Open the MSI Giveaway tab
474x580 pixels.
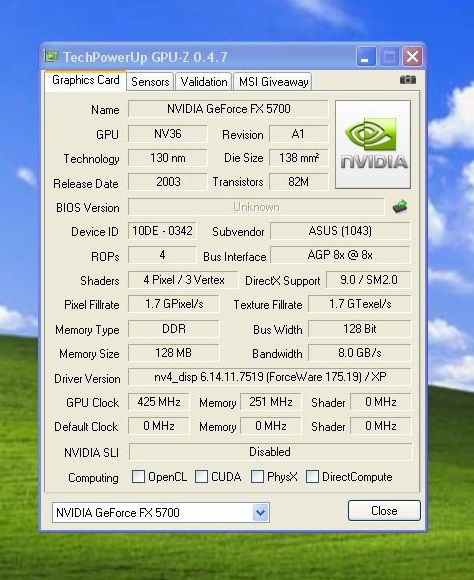point(273,81)
